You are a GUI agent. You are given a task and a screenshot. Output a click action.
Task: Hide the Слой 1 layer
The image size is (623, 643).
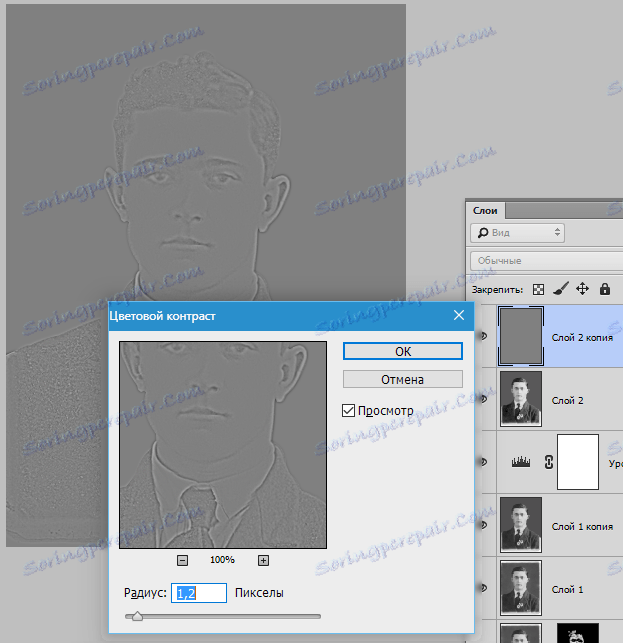click(x=483, y=588)
